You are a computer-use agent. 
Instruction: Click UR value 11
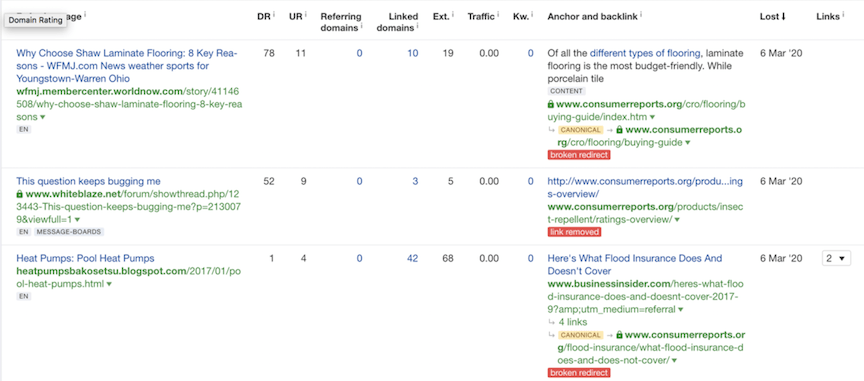[301, 53]
